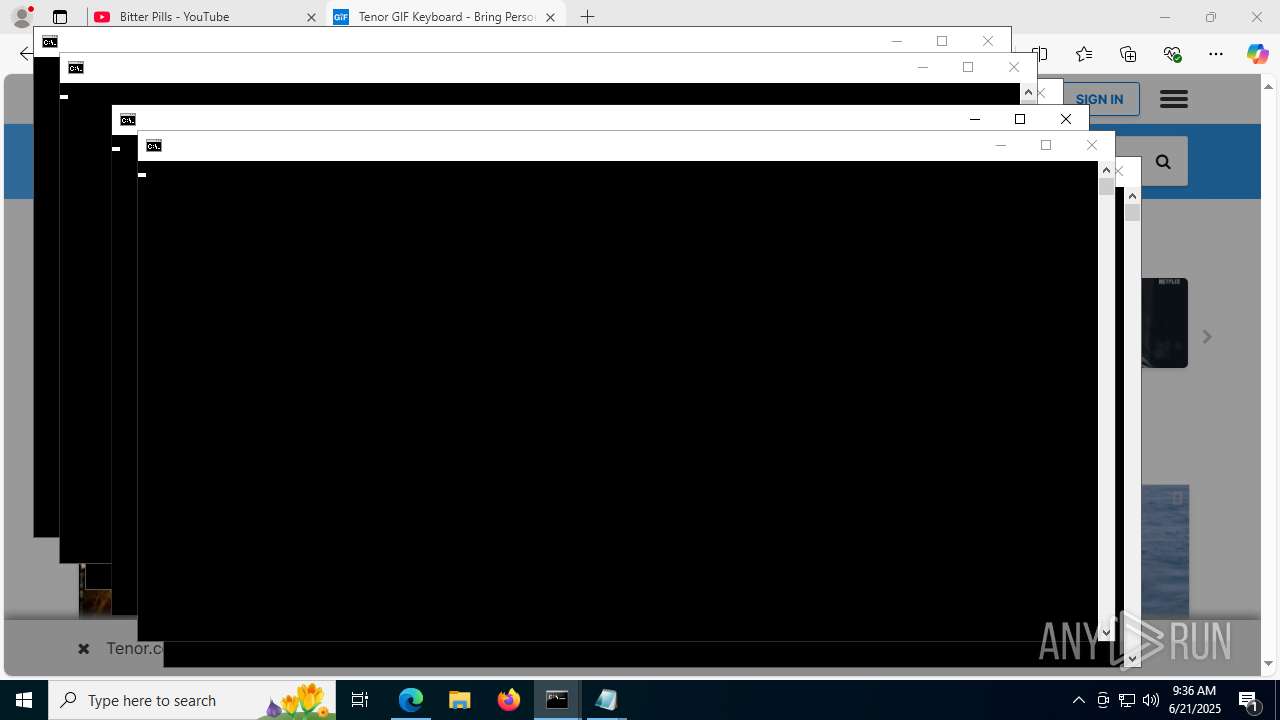Screen dimensions: 1280x720
Task: Show hidden system tray icons
Action: 1079,700
